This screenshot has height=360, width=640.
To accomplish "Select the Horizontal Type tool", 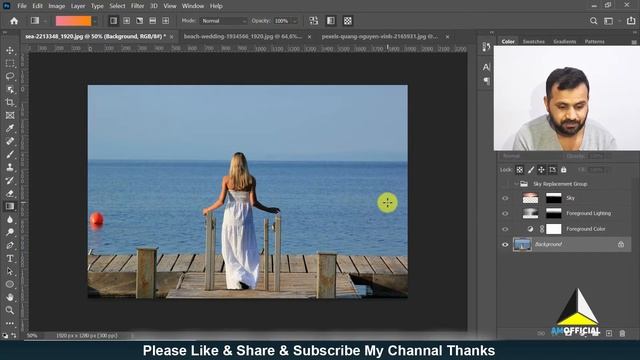I will point(10,258).
